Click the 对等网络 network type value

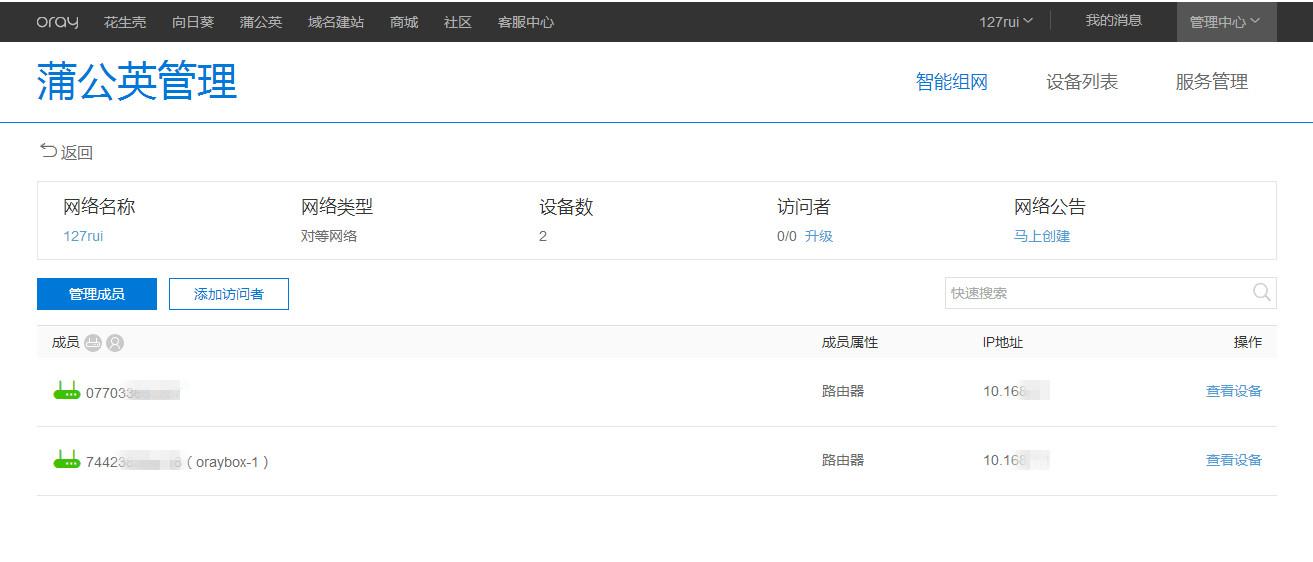[329, 236]
